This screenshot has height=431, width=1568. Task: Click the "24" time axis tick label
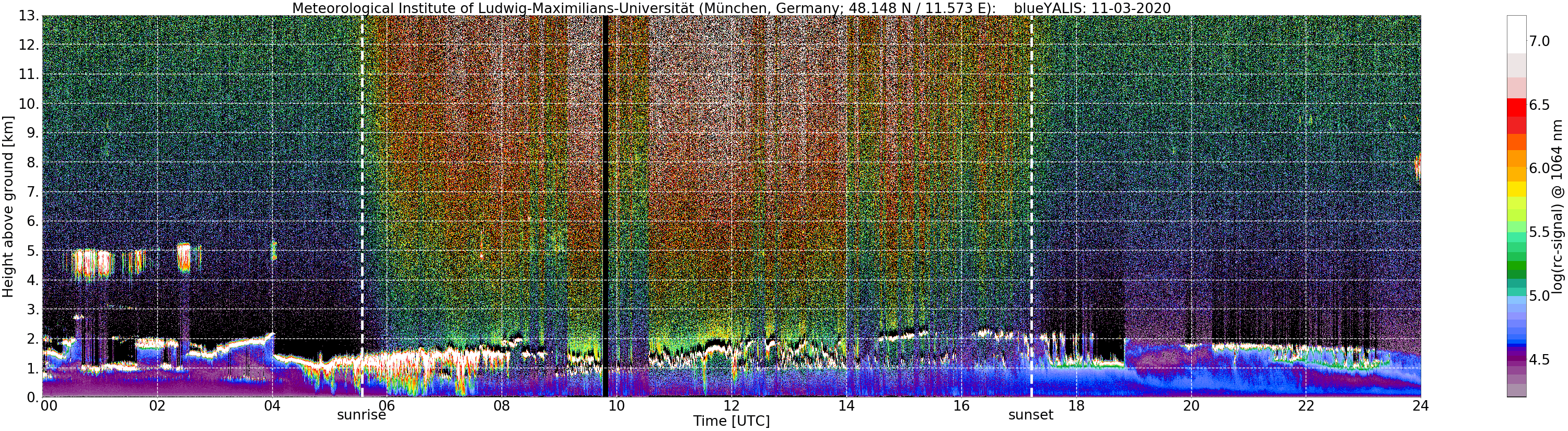click(x=1421, y=405)
